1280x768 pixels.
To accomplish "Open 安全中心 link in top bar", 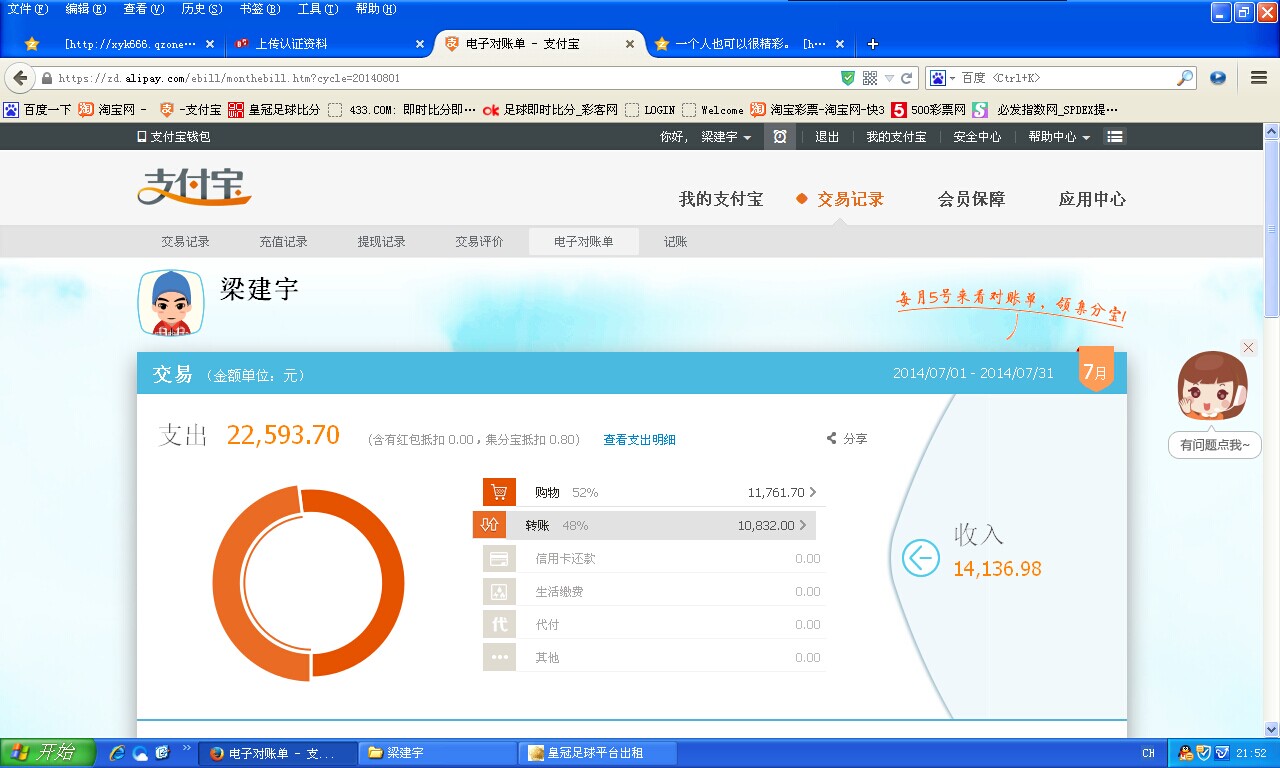I will tap(977, 137).
